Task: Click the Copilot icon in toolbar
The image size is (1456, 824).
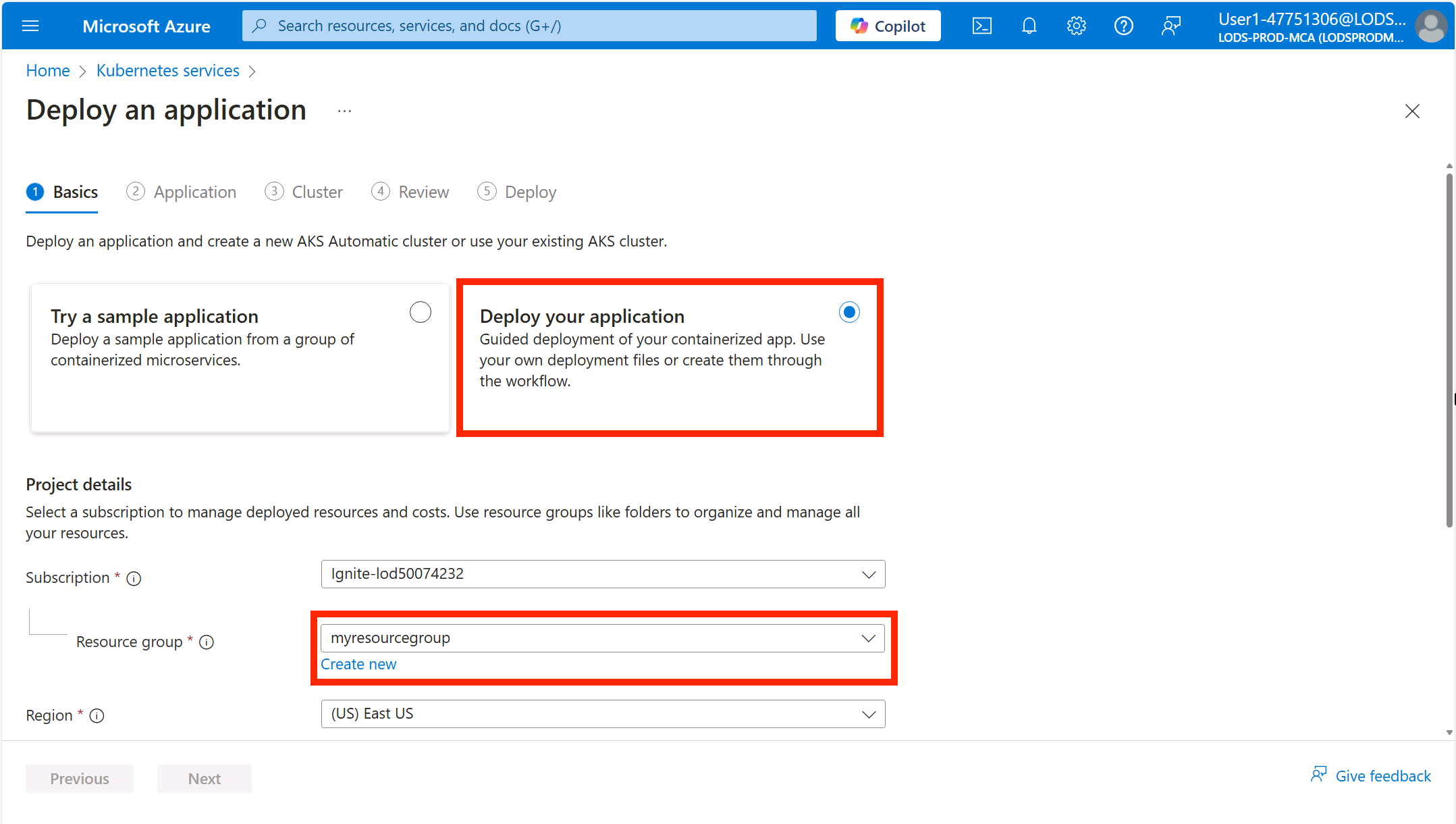Action: pyautogui.click(x=887, y=25)
